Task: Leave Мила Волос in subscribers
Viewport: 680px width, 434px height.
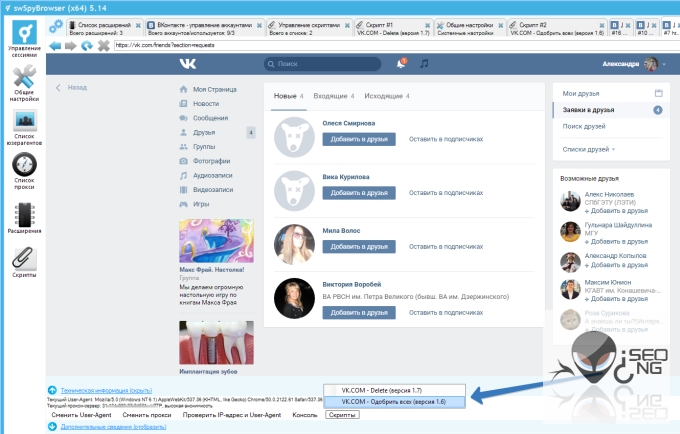Action: tap(446, 247)
